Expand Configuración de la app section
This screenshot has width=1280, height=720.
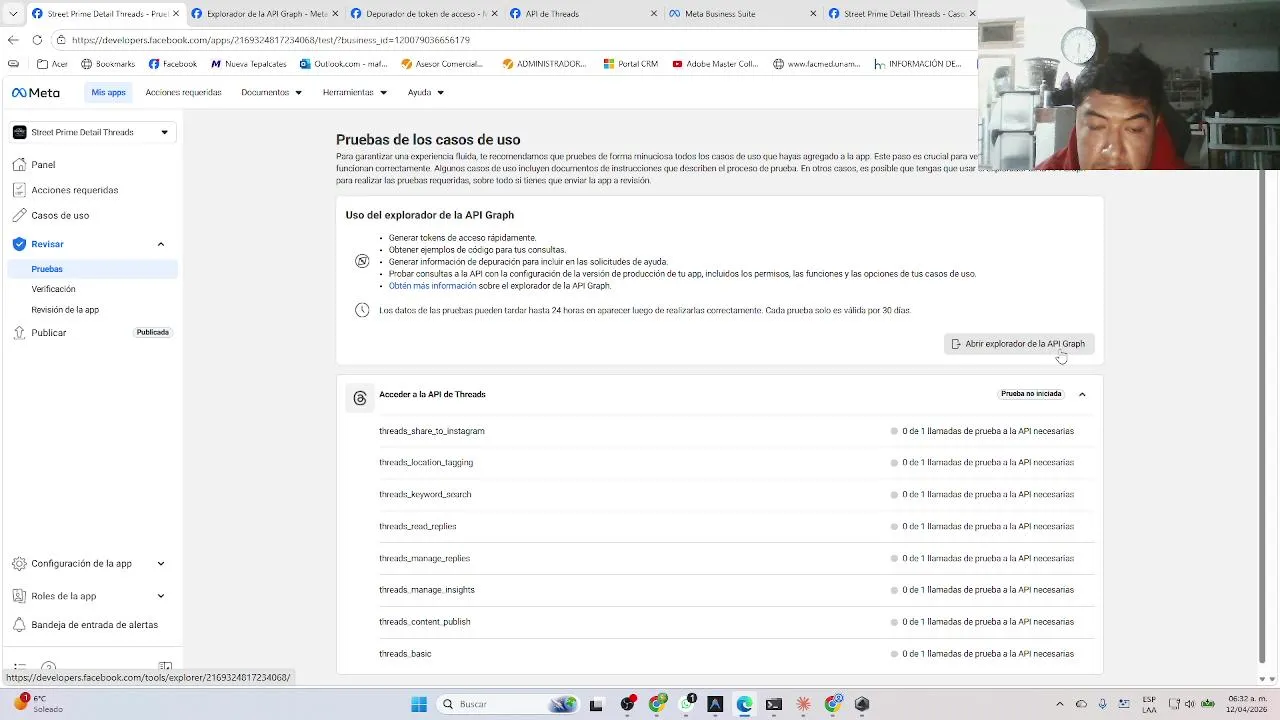point(161,563)
